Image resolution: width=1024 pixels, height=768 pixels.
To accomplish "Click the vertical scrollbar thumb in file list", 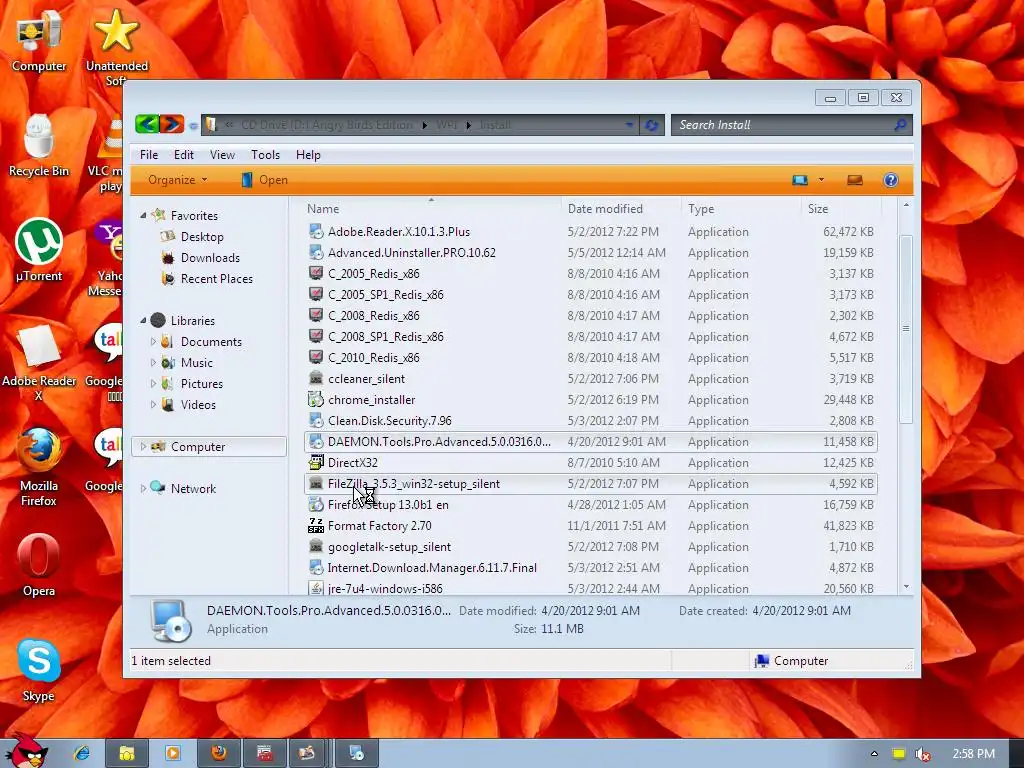I will (906, 328).
